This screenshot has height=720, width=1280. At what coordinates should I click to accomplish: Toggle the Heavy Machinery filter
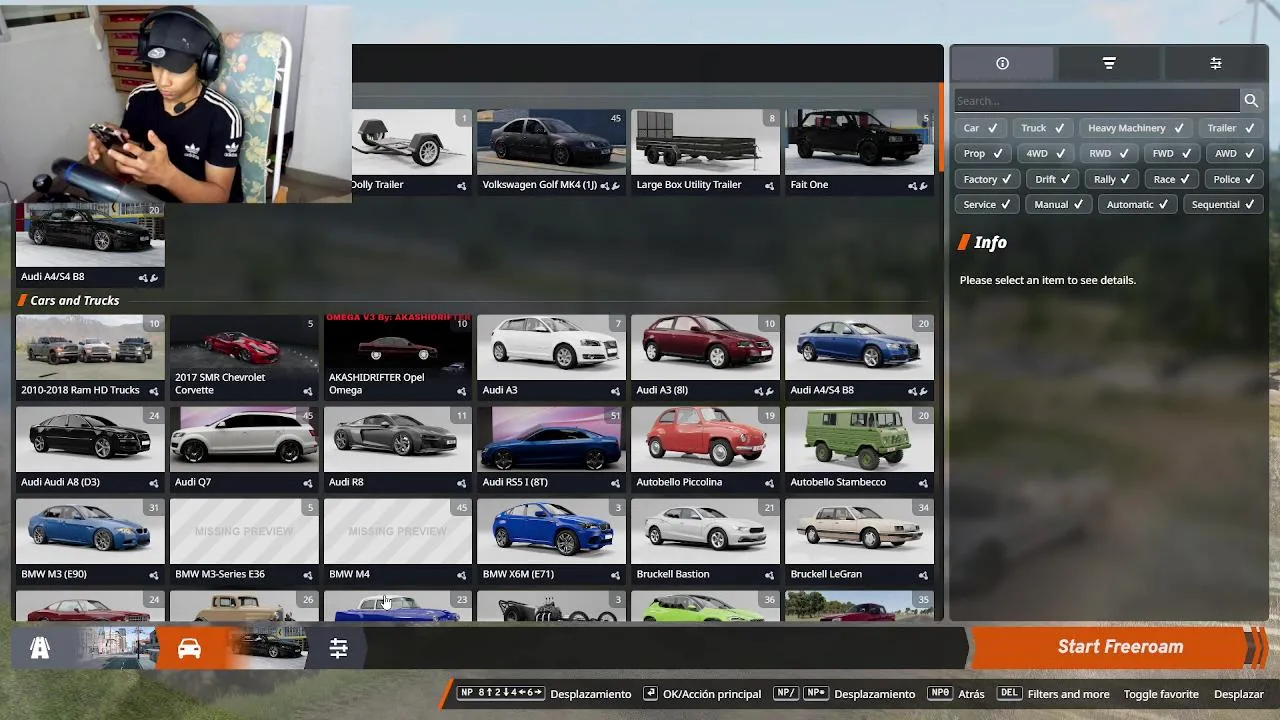tap(1135, 128)
